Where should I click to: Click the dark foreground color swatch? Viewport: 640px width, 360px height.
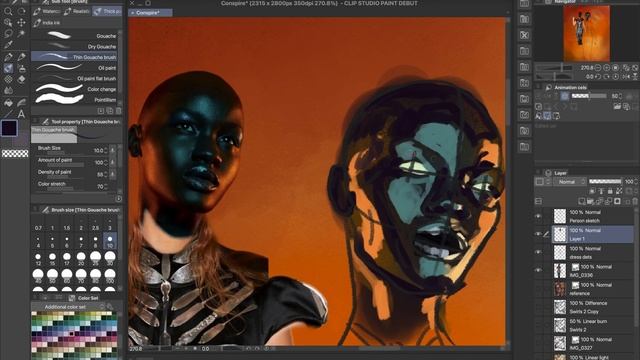click(9, 128)
